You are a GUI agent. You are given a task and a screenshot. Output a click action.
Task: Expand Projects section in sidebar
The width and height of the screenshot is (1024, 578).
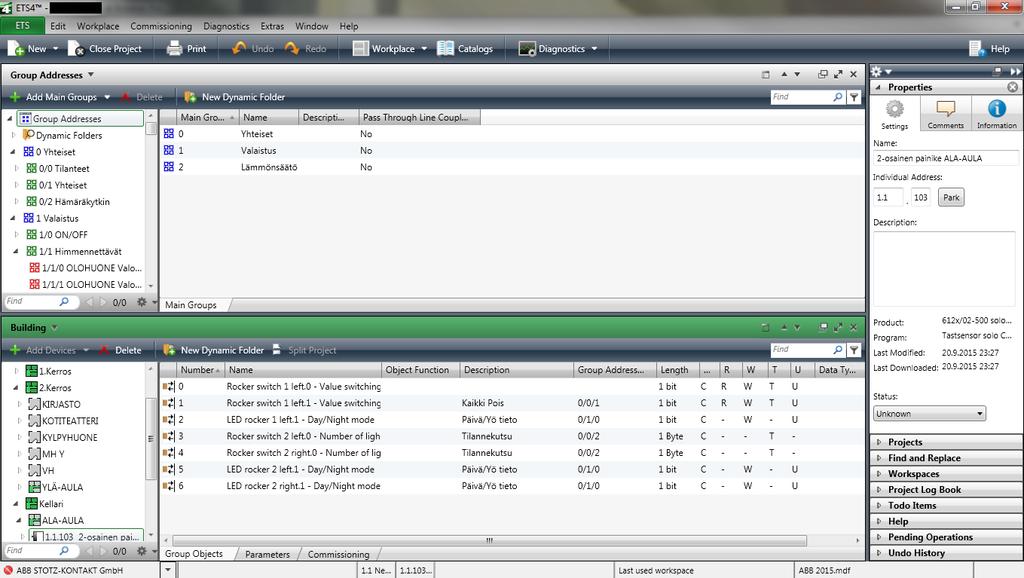coord(947,442)
